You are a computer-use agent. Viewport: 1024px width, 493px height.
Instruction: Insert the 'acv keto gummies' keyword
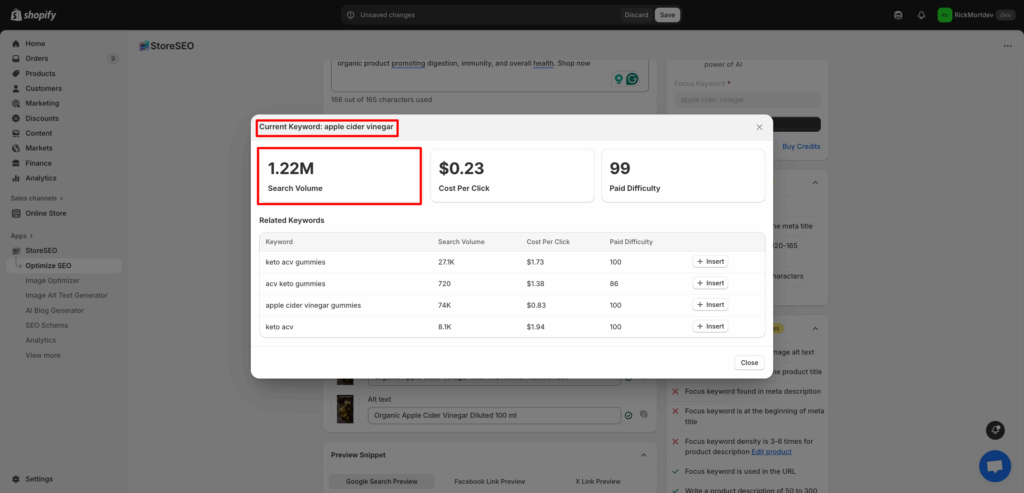(710, 283)
